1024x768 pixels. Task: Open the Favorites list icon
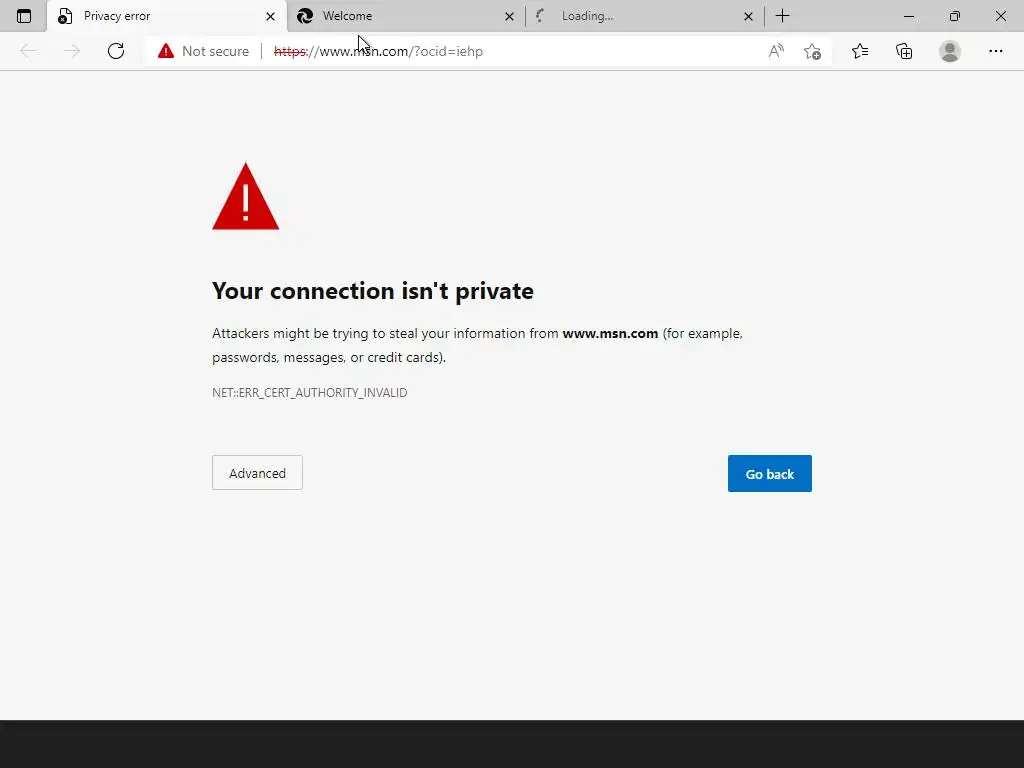click(860, 51)
